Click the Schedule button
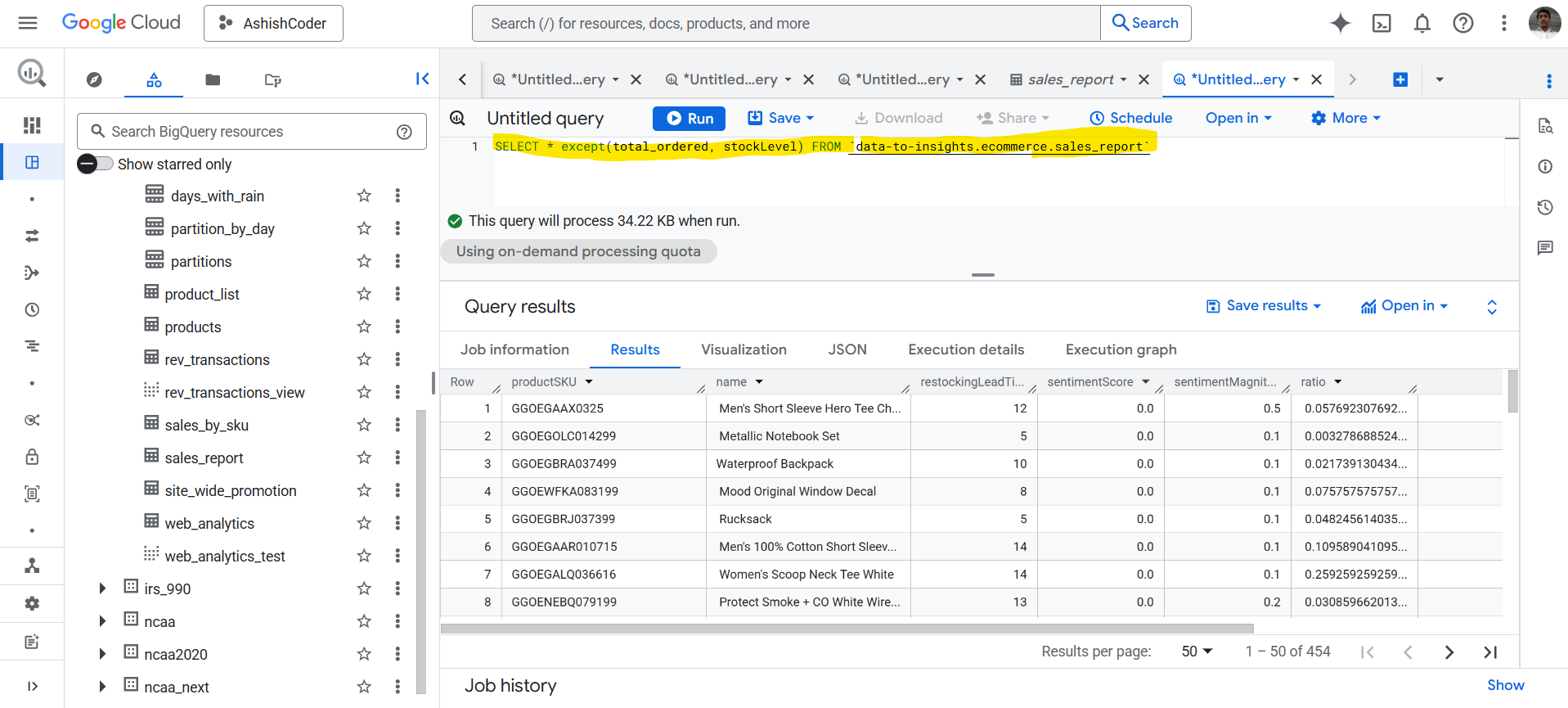Screen dimensions: 1568x708 pos(1130,118)
